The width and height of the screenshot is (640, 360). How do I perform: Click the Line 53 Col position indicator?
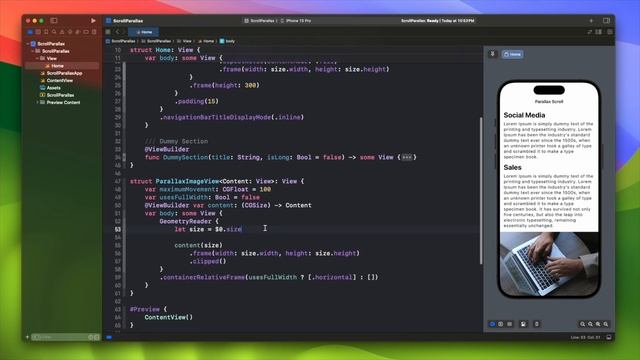(x=585, y=337)
